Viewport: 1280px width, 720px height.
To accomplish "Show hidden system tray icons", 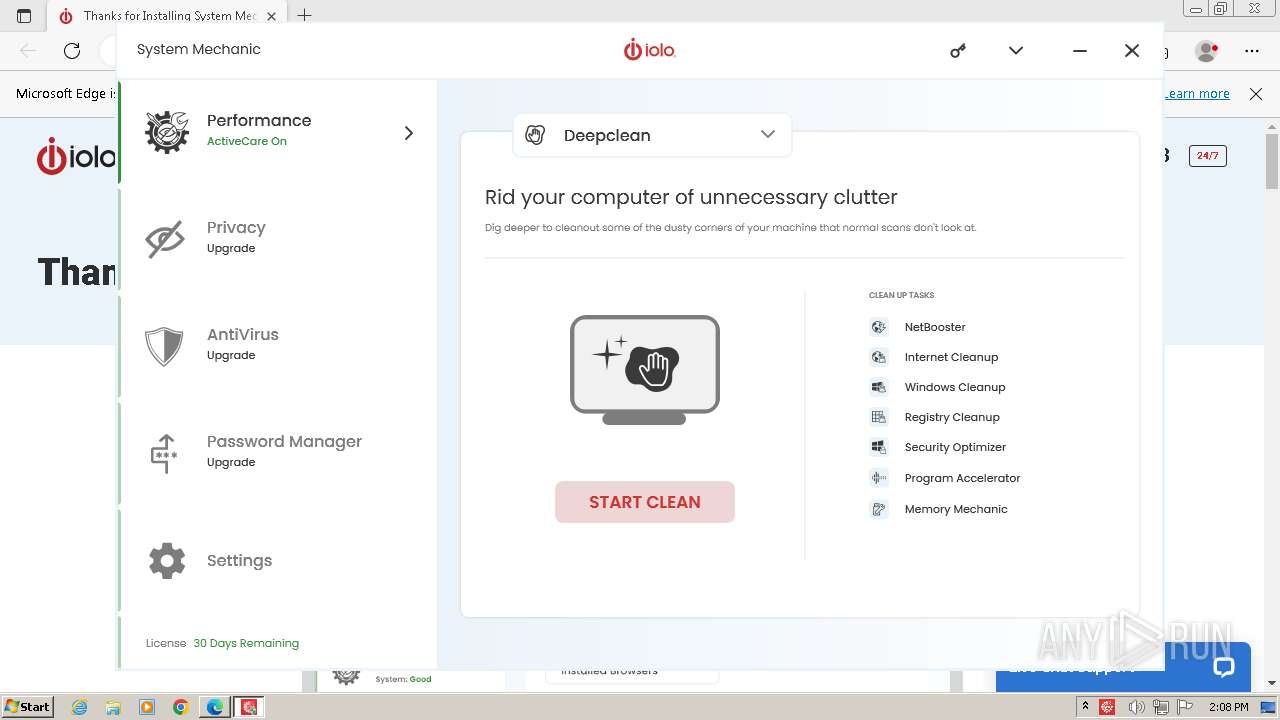I will [1085, 707].
